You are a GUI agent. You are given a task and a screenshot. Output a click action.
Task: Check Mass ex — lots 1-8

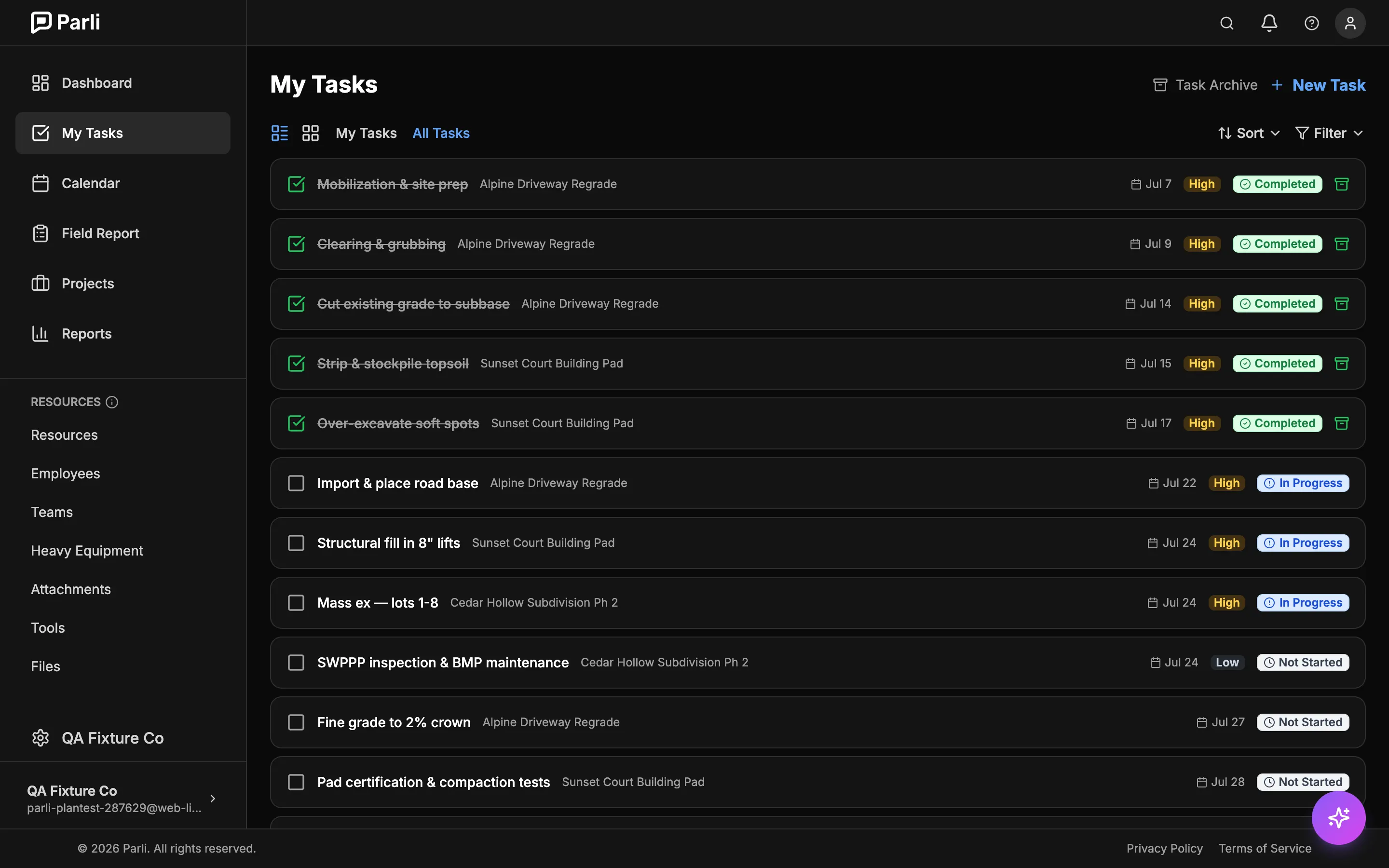click(x=296, y=603)
